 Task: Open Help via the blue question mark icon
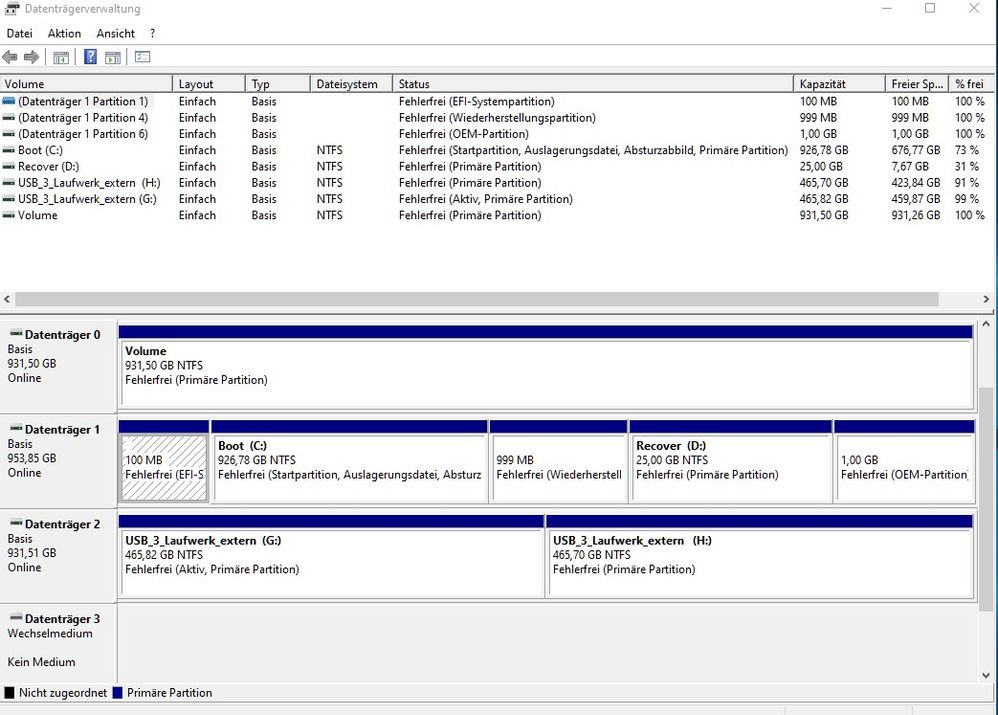tap(90, 57)
